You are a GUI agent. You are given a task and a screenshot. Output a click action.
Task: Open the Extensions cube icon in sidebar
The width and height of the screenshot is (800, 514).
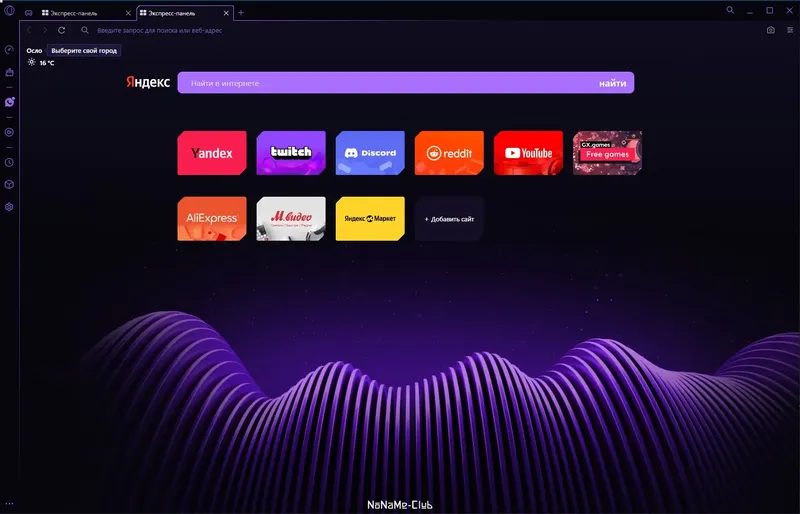click(x=9, y=184)
